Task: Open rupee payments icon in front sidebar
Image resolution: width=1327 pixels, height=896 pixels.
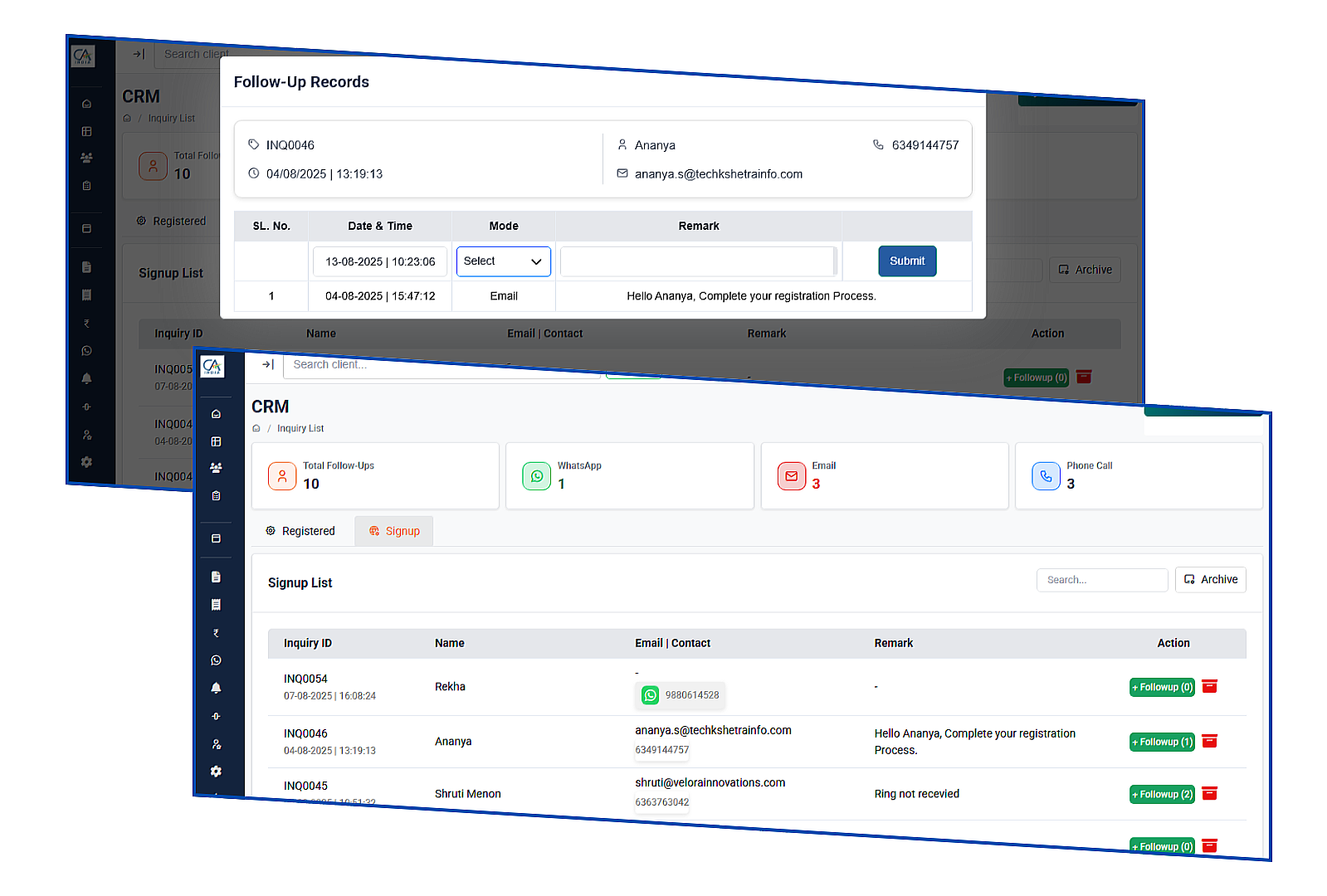Action: (x=216, y=633)
